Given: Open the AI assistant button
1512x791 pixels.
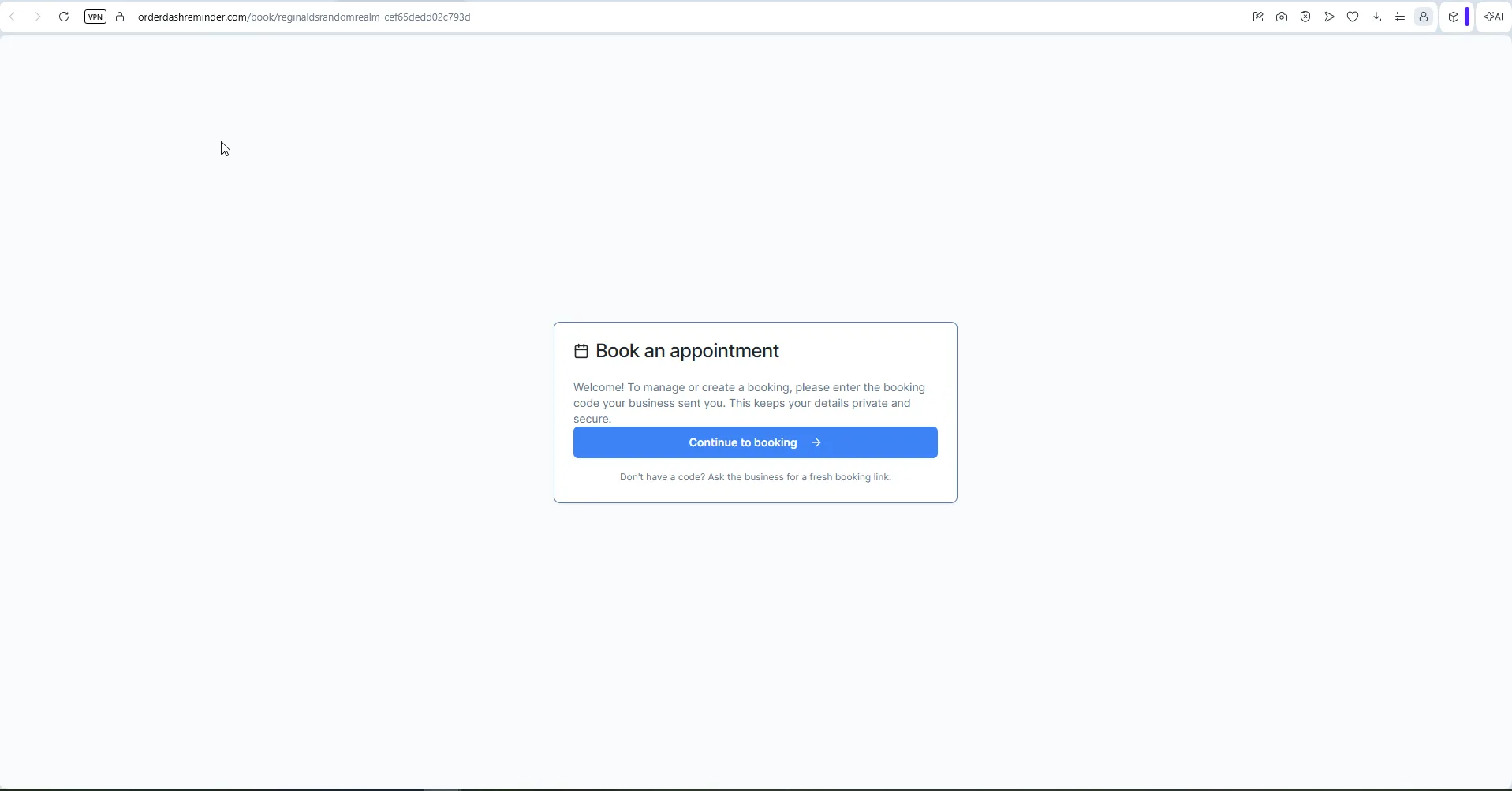Looking at the screenshot, I should (1494, 17).
